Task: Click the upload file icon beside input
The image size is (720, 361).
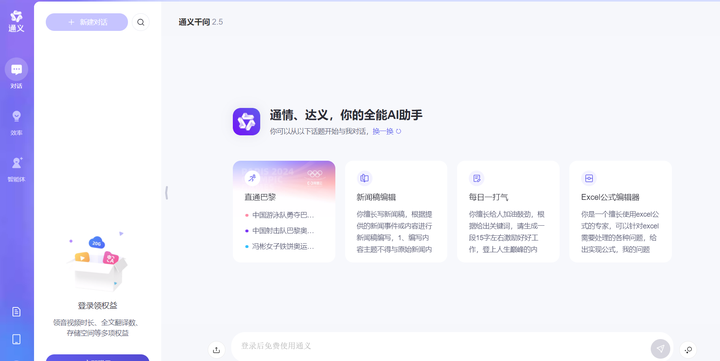Action: [x=216, y=350]
